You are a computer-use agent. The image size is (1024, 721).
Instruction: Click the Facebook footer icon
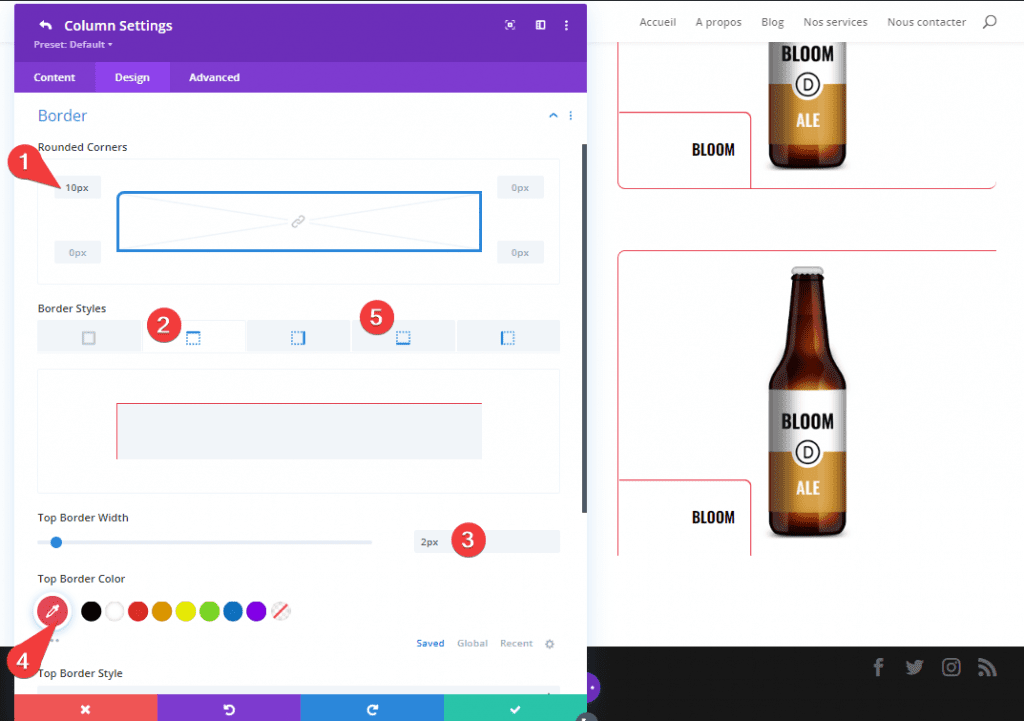878,667
